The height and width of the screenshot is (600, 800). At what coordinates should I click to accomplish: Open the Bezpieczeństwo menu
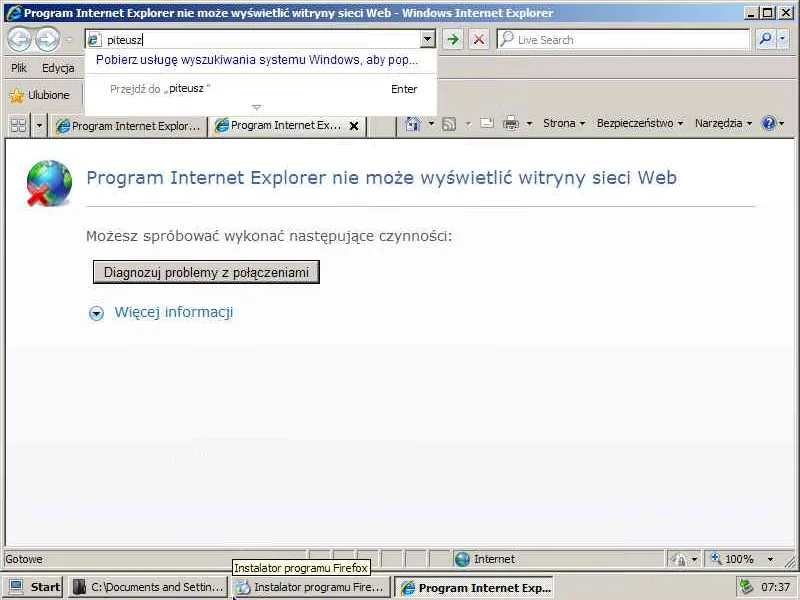640,123
